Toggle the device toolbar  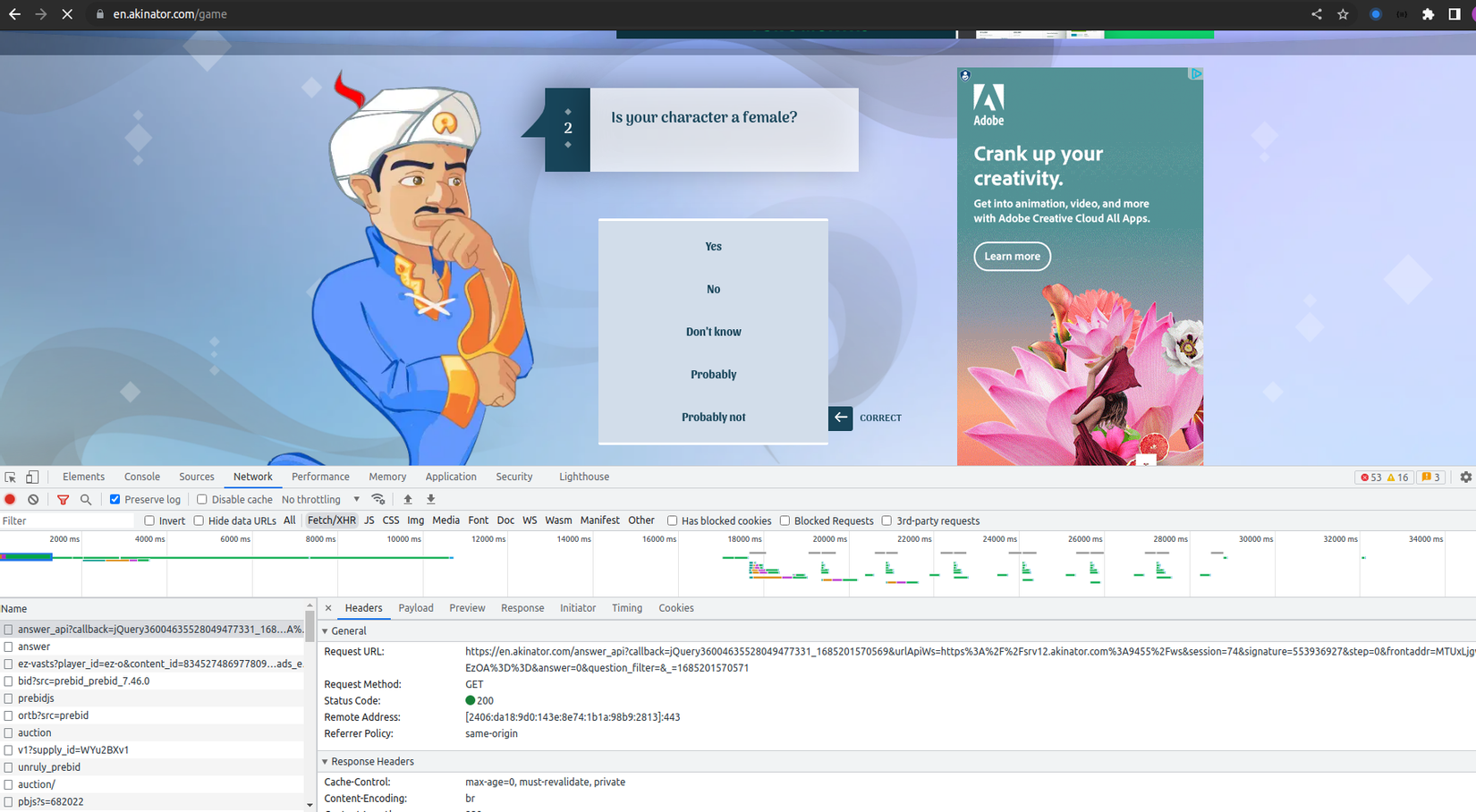pyautogui.click(x=32, y=478)
